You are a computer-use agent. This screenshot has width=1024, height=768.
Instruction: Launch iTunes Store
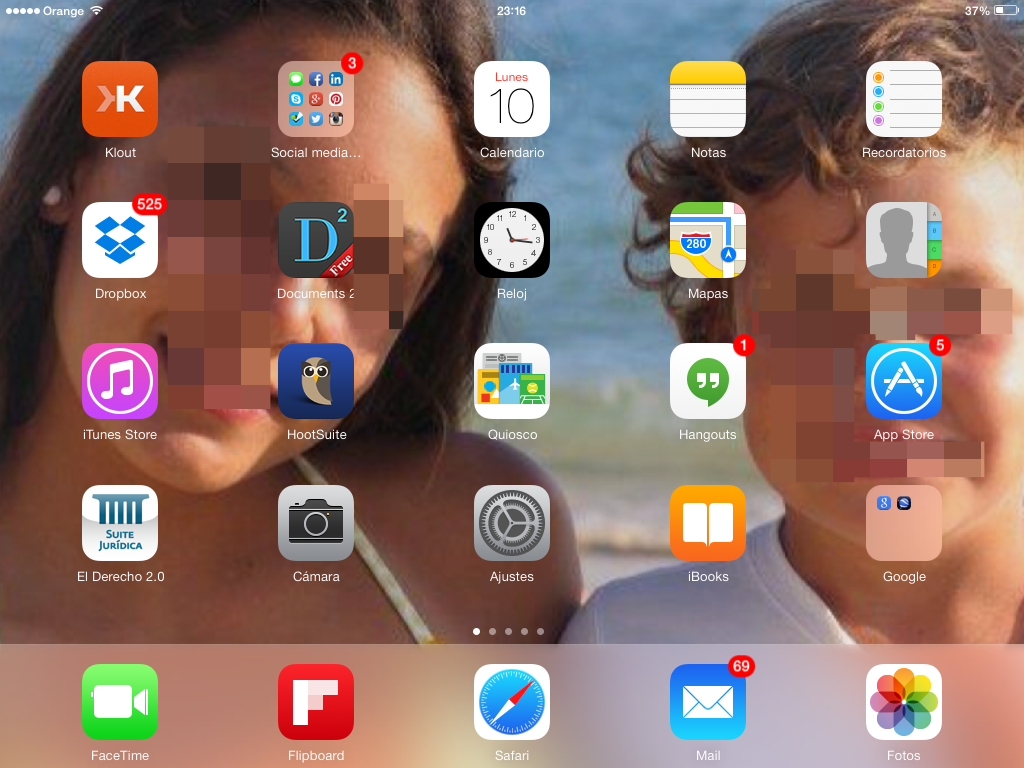(120, 381)
